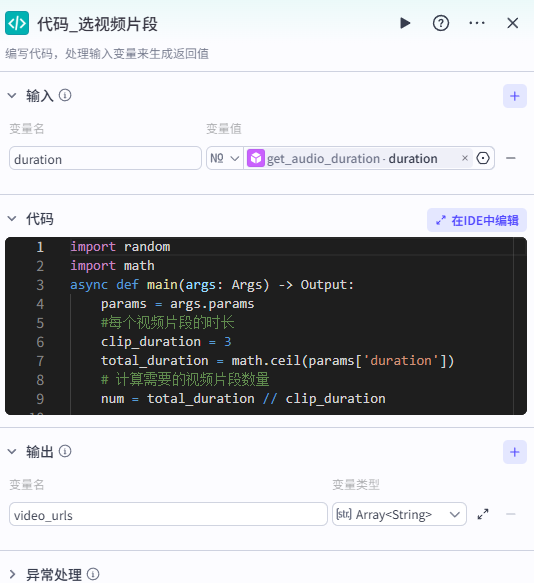
Task: Click the node title 代码_选视频片段
Action: 97,24
